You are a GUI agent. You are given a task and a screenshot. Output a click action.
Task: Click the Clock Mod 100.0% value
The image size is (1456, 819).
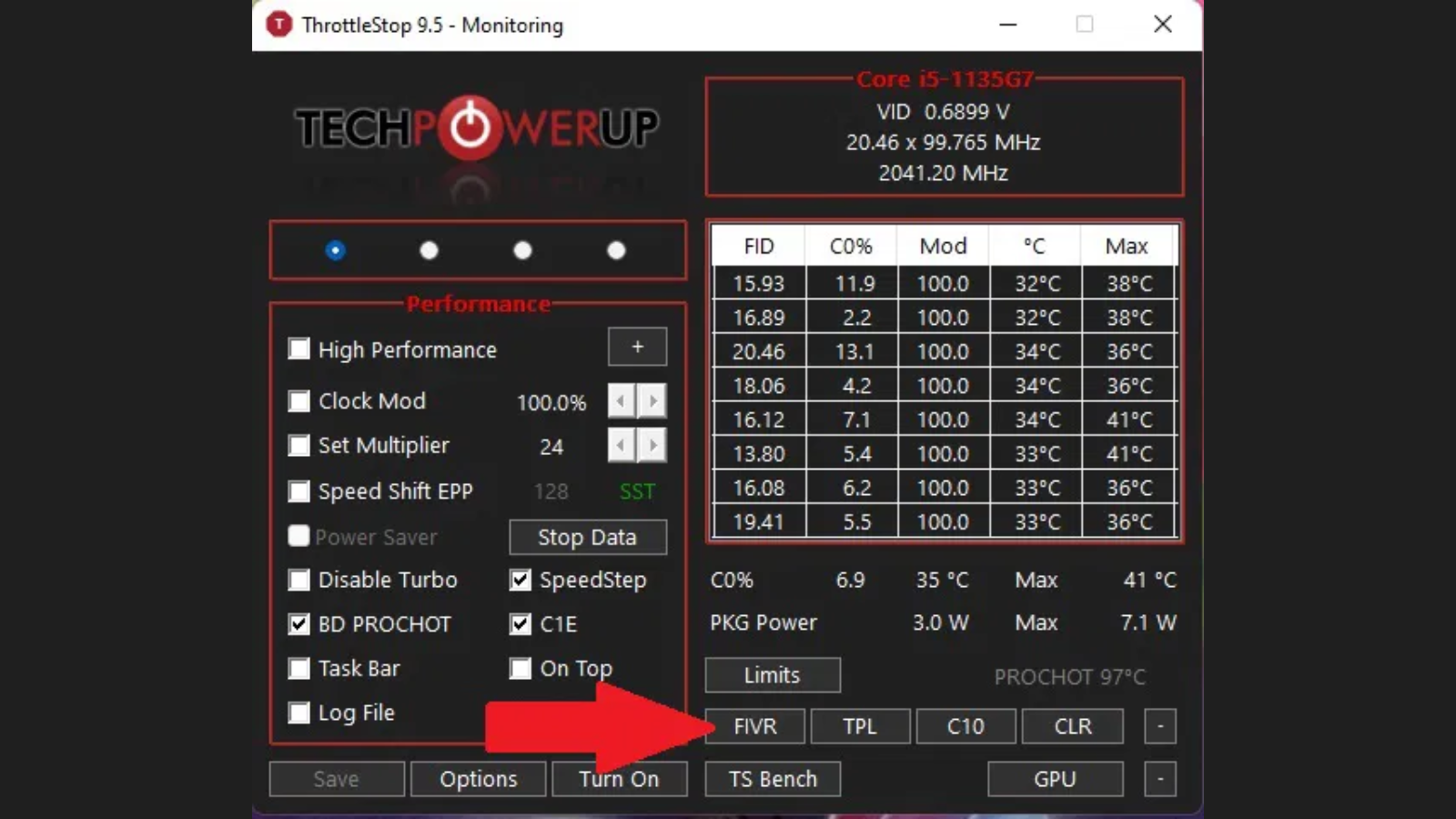click(x=551, y=402)
